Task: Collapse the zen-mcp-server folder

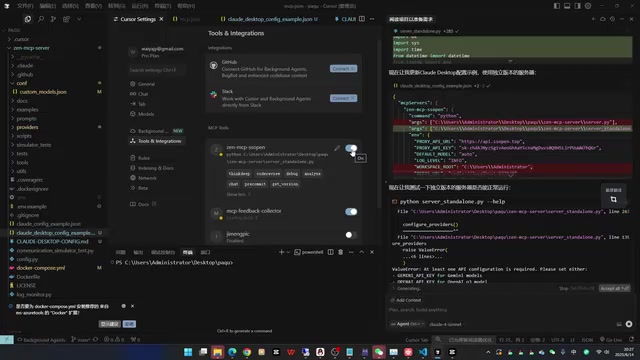Action: click(31, 48)
